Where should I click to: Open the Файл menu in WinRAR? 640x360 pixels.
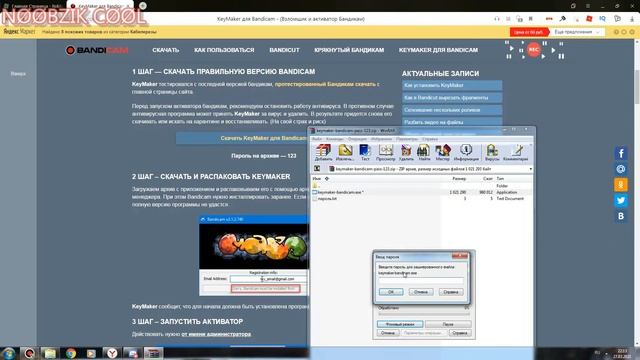317,139
